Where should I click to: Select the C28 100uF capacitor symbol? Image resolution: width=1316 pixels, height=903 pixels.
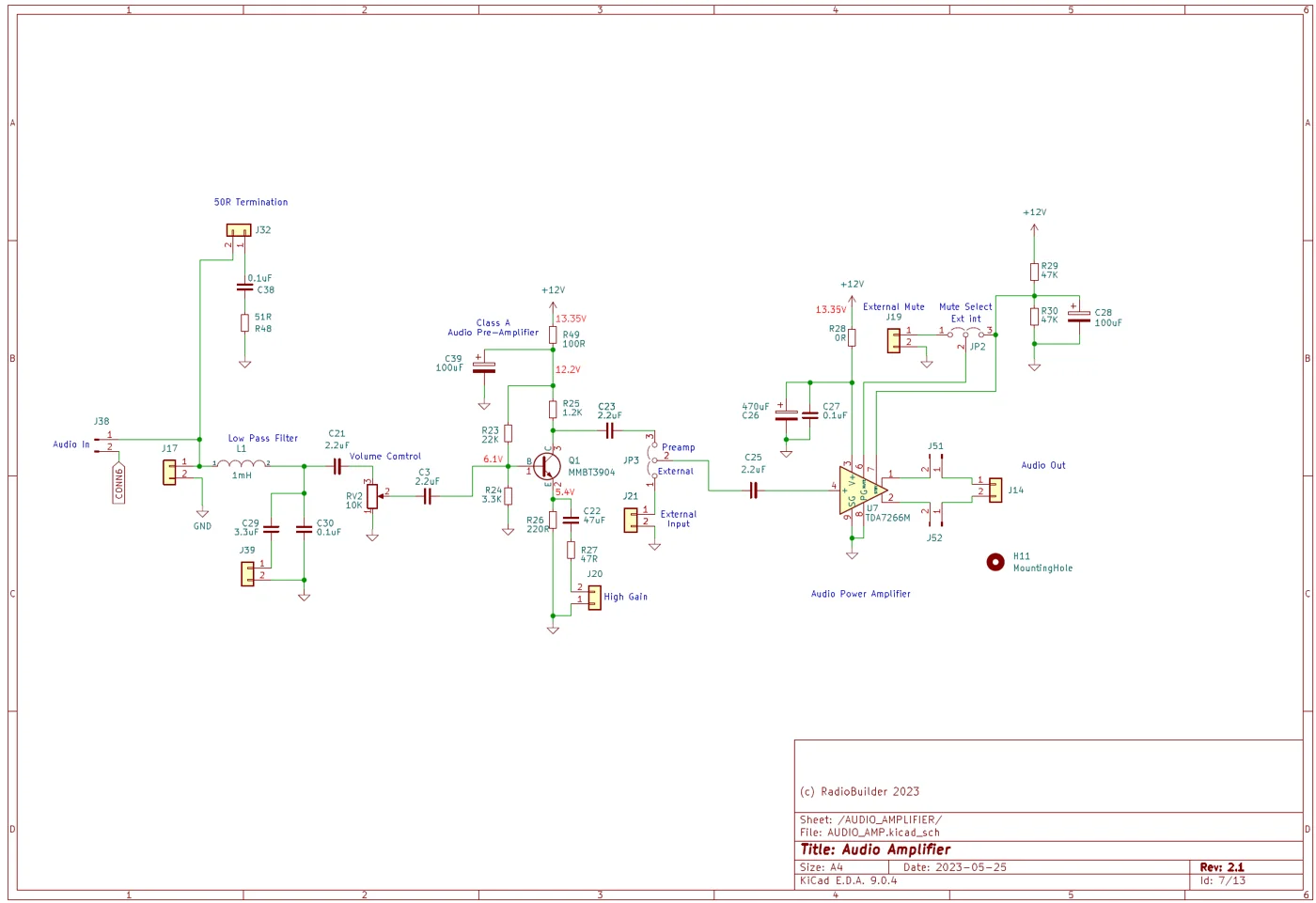(1079, 317)
